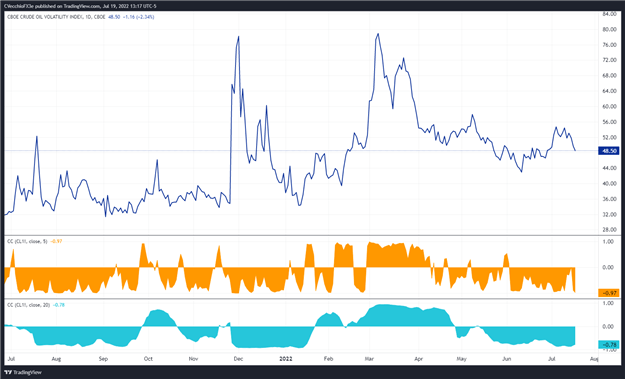Click the 32.00 price axis label
Image resolution: width=625 pixels, height=379 pixels.
609,214
